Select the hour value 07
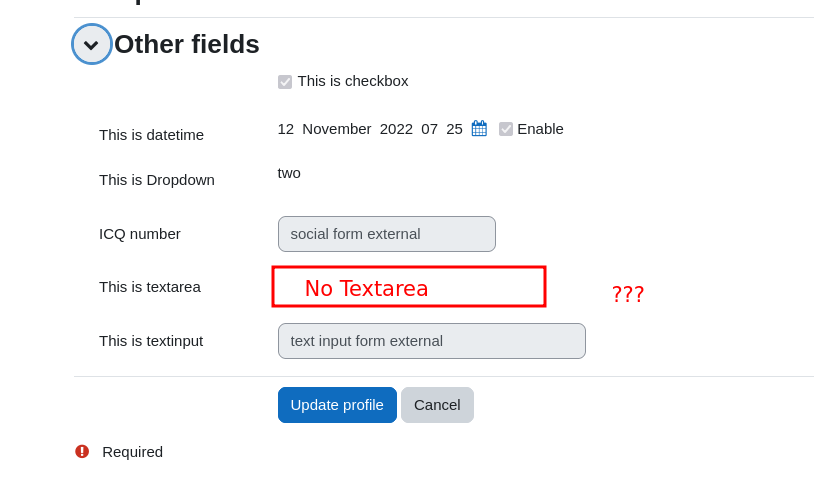This screenshot has height=491, width=814. point(429,129)
